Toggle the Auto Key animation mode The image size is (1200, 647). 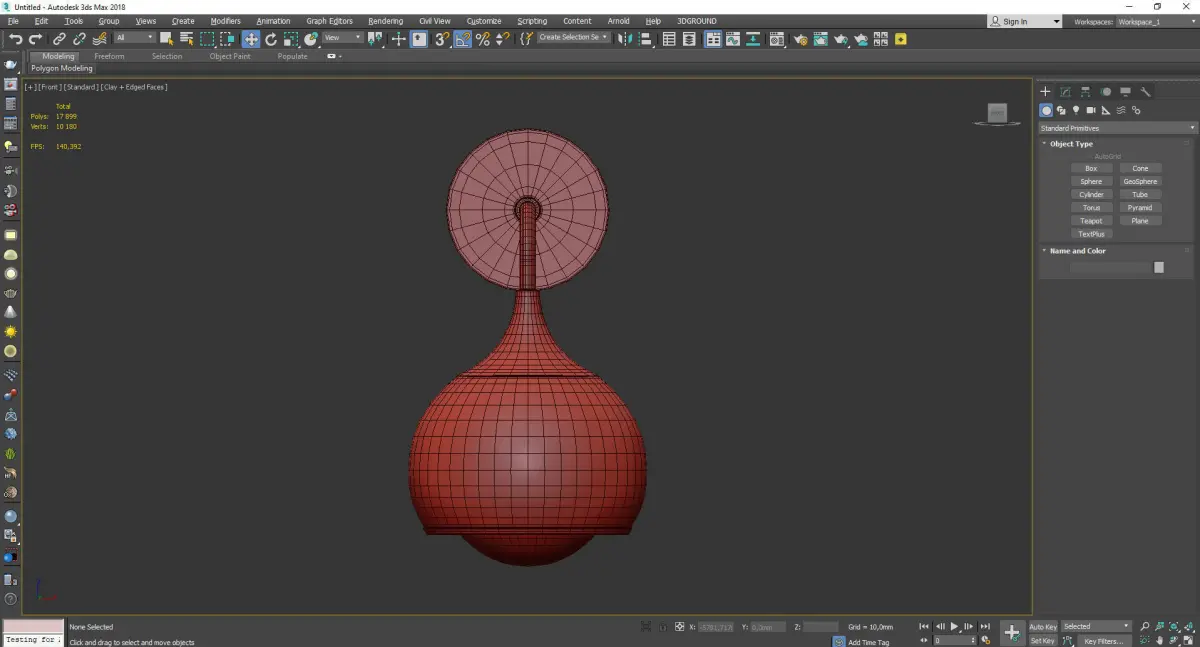point(1043,627)
